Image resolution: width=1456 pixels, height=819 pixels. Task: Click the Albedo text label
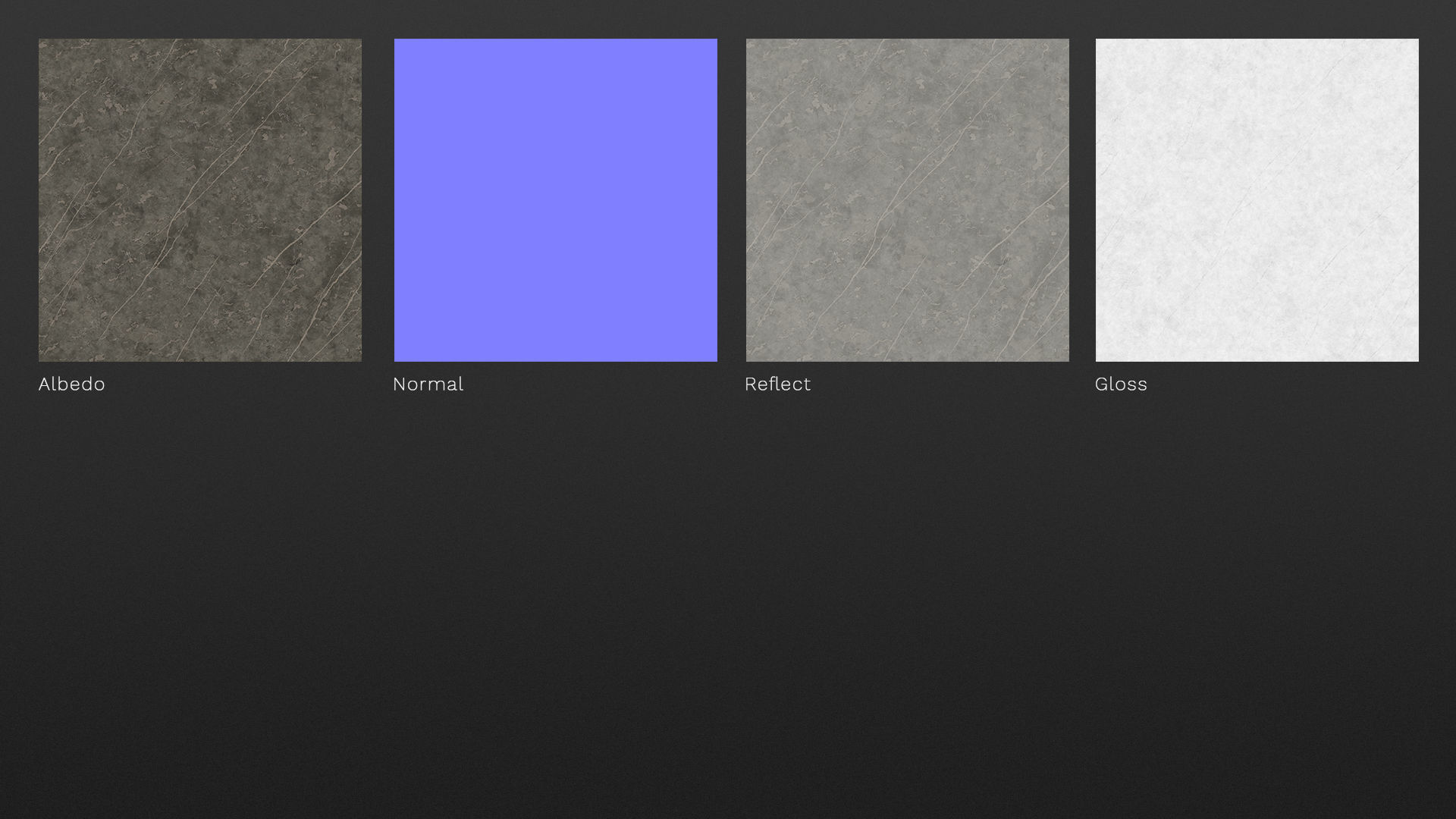click(x=72, y=384)
